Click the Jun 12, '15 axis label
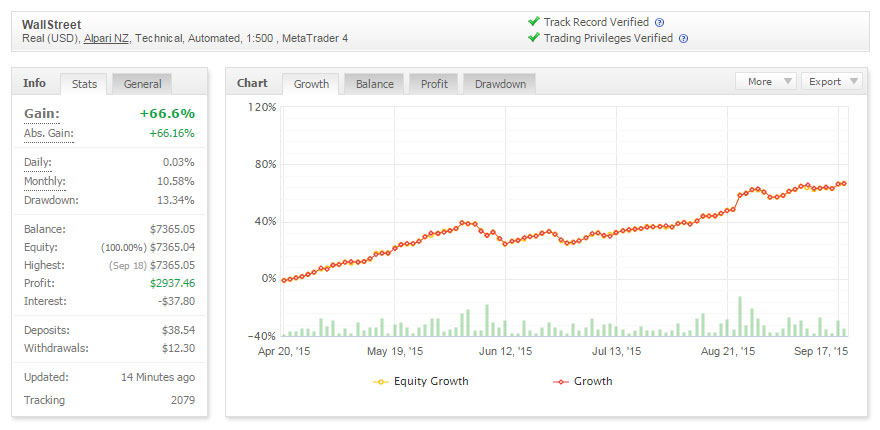The height and width of the screenshot is (430, 880). click(x=506, y=351)
